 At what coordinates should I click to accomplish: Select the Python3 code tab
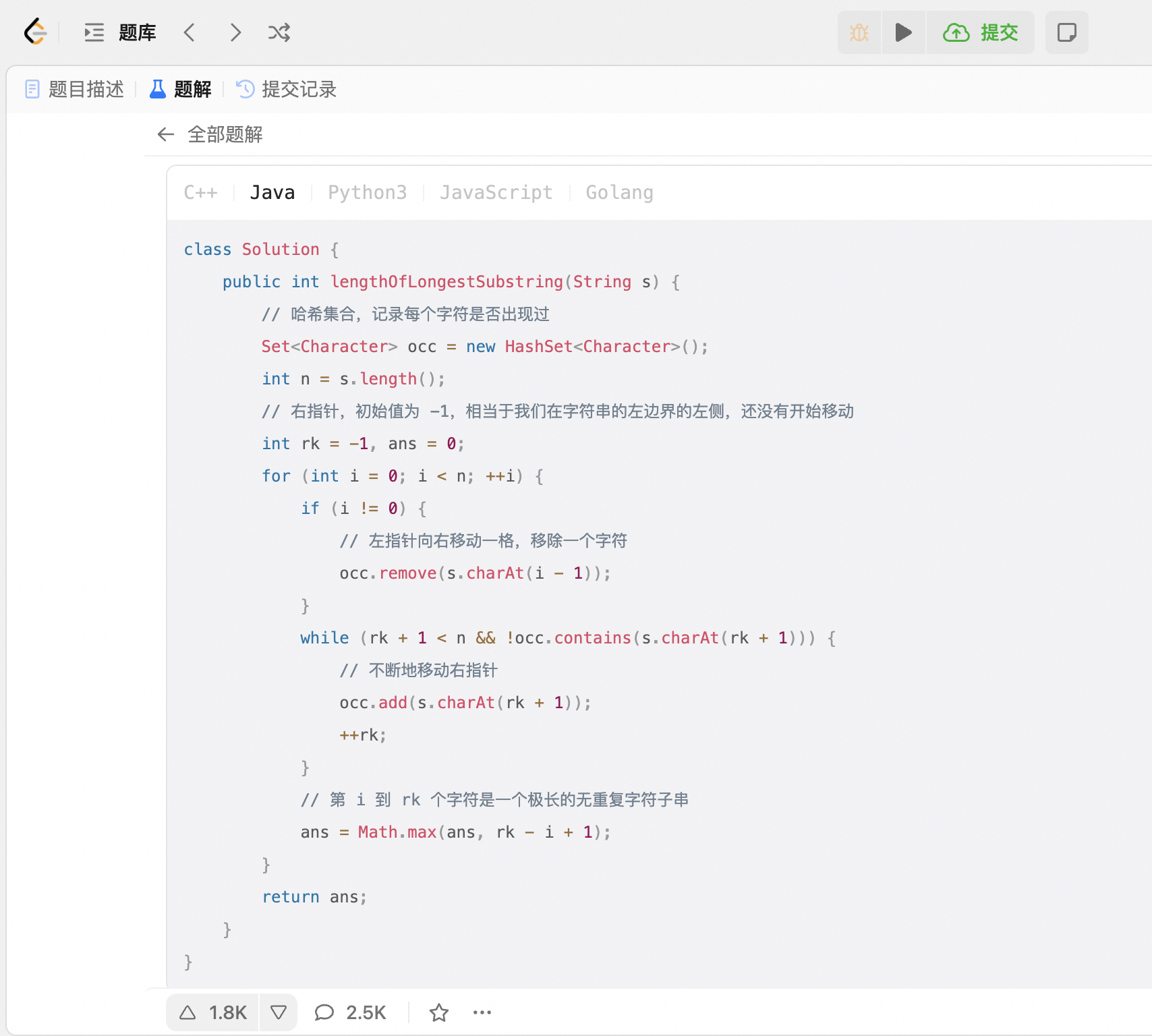tap(368, 192)
